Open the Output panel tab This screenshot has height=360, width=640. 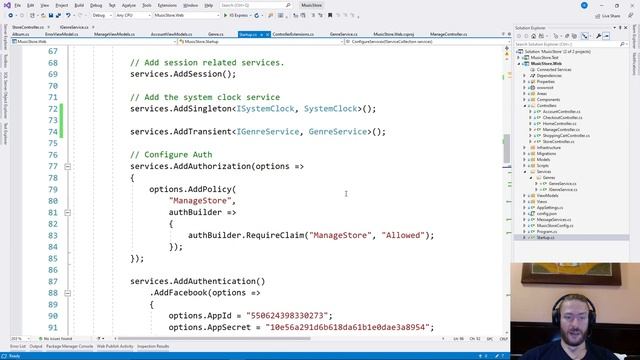[36, 347]
